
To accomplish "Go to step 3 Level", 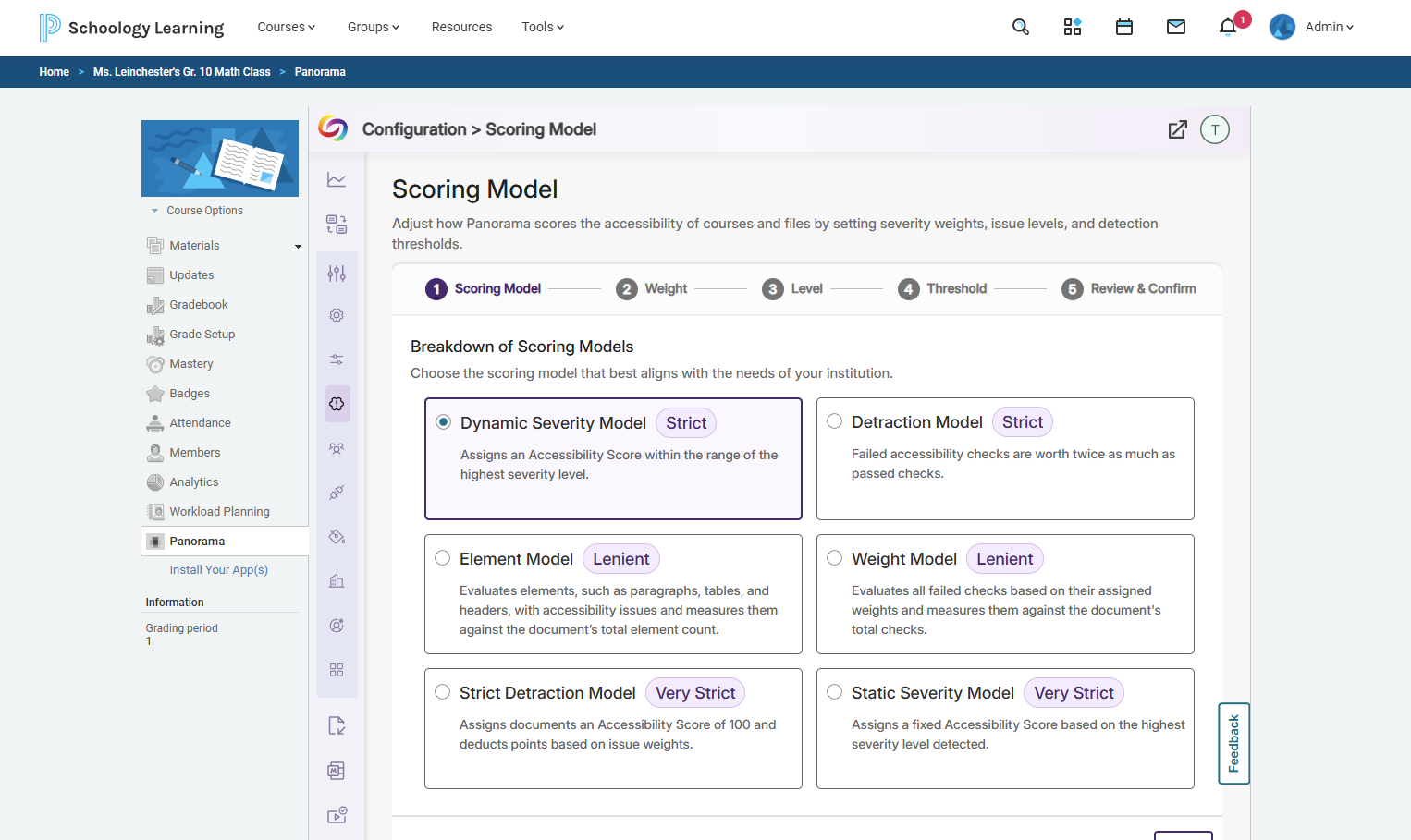I will (x=792, y=288).
